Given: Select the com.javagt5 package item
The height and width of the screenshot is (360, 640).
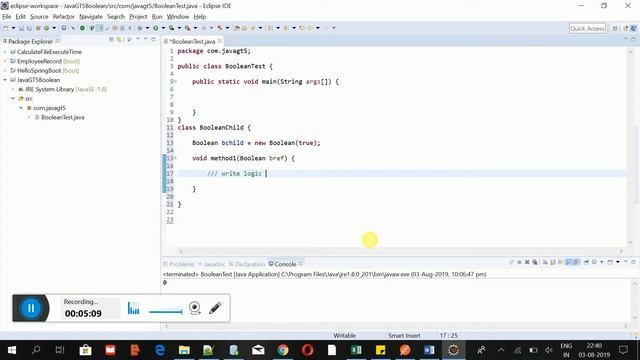Looking at the screenshot, I should pyautogui.click(x=49, y=108).
